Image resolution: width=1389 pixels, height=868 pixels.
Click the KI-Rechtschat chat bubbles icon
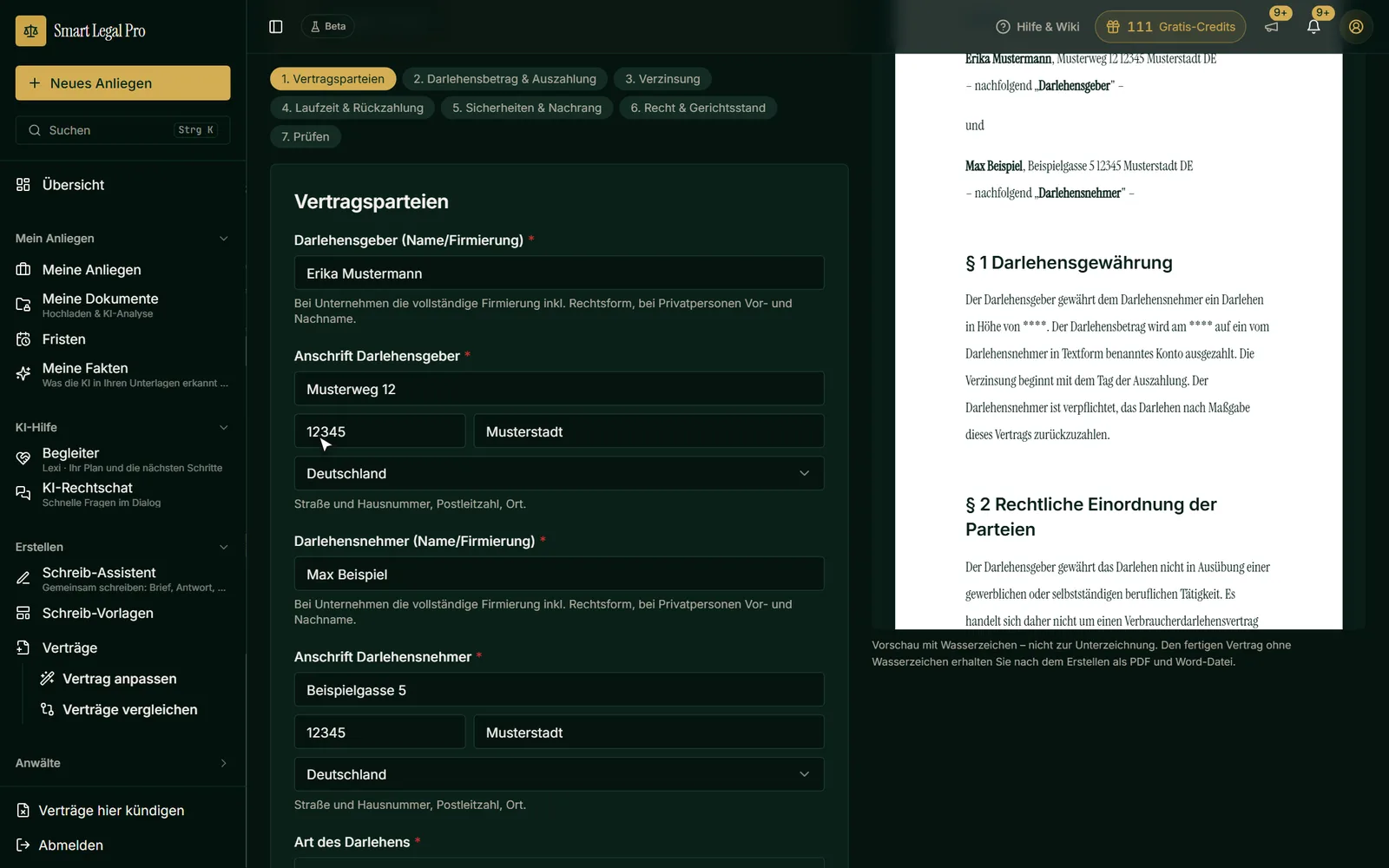click(23, 493)
